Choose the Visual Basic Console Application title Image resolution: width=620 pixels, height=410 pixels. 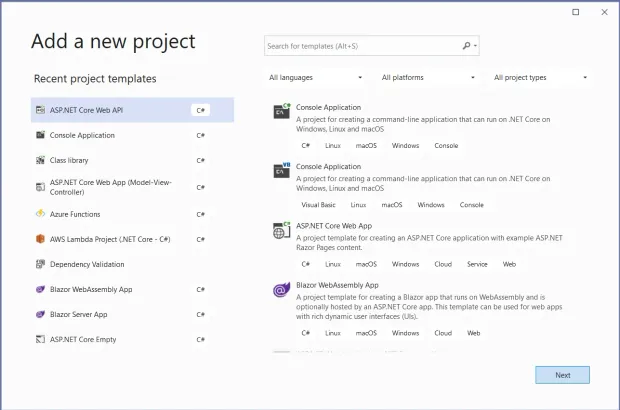(328, 166)
